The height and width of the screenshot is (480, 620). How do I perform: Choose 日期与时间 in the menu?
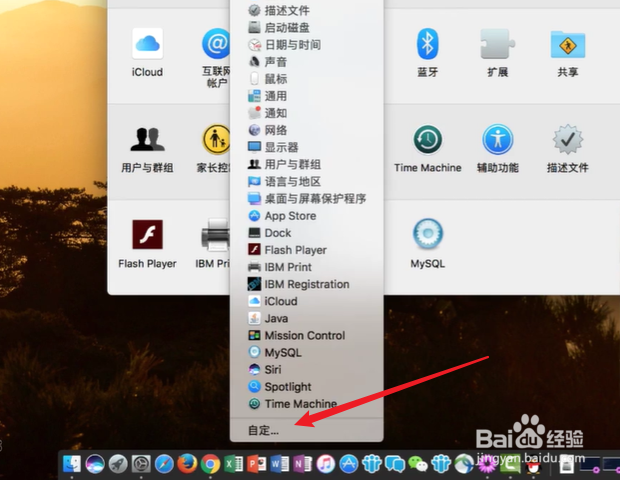coord(306,45)
